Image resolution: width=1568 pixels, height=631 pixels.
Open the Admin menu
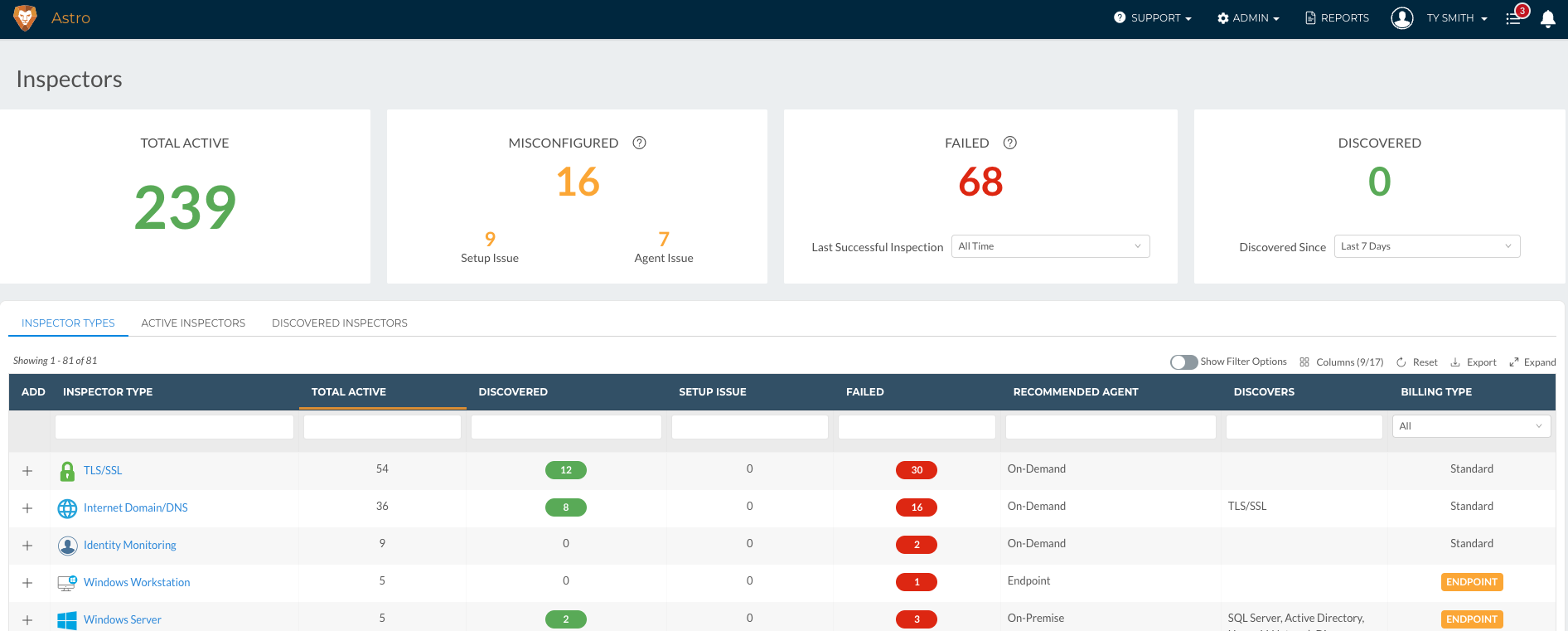pyautogui.click(x=1248, y=18)
